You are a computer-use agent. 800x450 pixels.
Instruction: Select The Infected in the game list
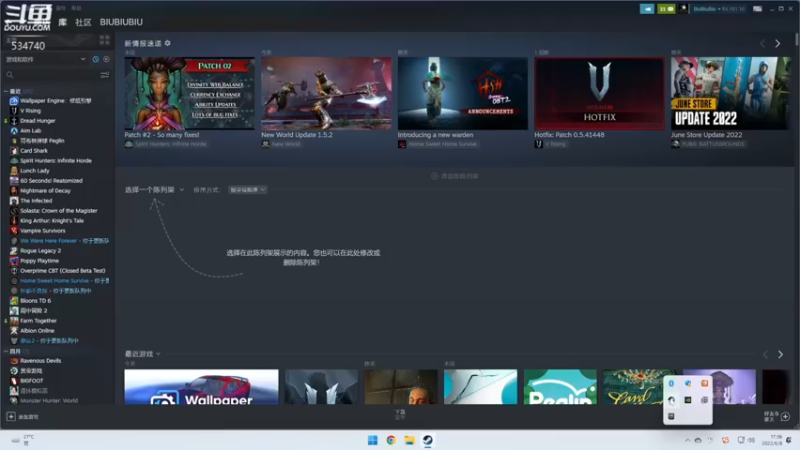click(x=36, y=201)
